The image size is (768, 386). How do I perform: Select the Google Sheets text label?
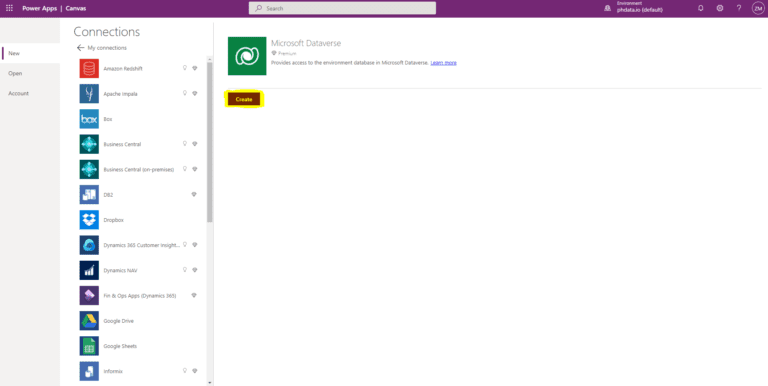(x=120, y=346)
